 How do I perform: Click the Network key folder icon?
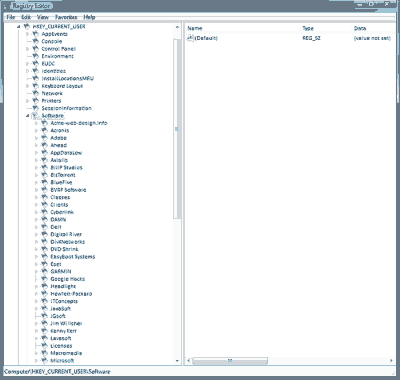(x=36, y=93)
